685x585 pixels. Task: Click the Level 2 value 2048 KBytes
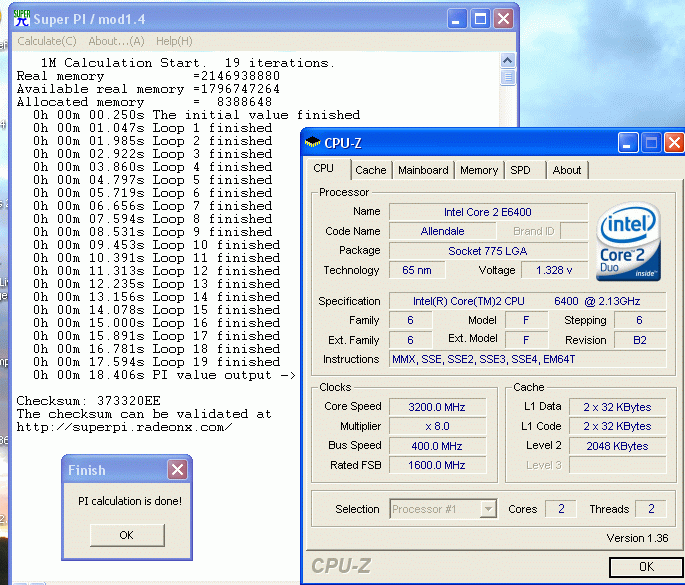[618, 446]
